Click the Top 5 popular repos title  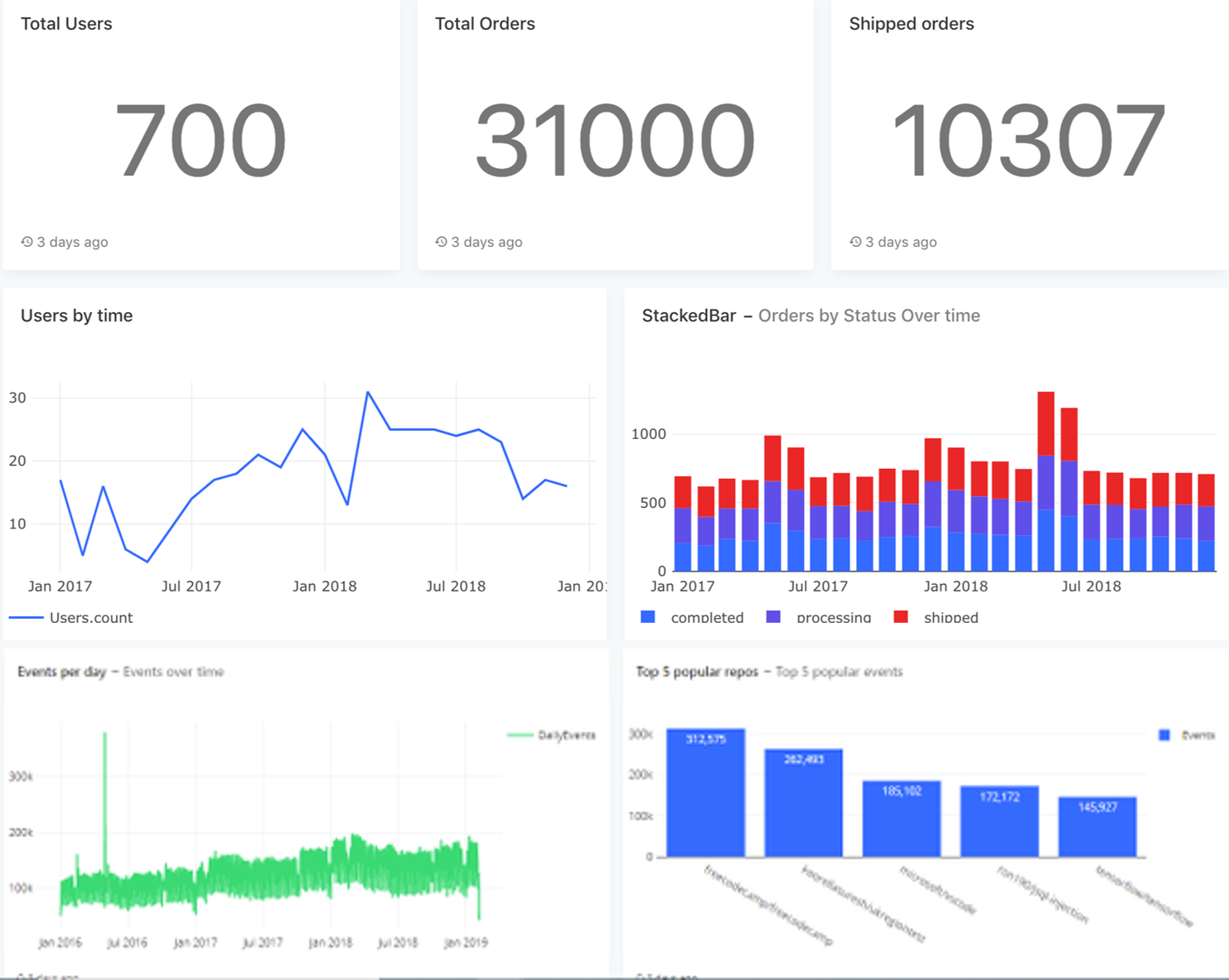697,672
